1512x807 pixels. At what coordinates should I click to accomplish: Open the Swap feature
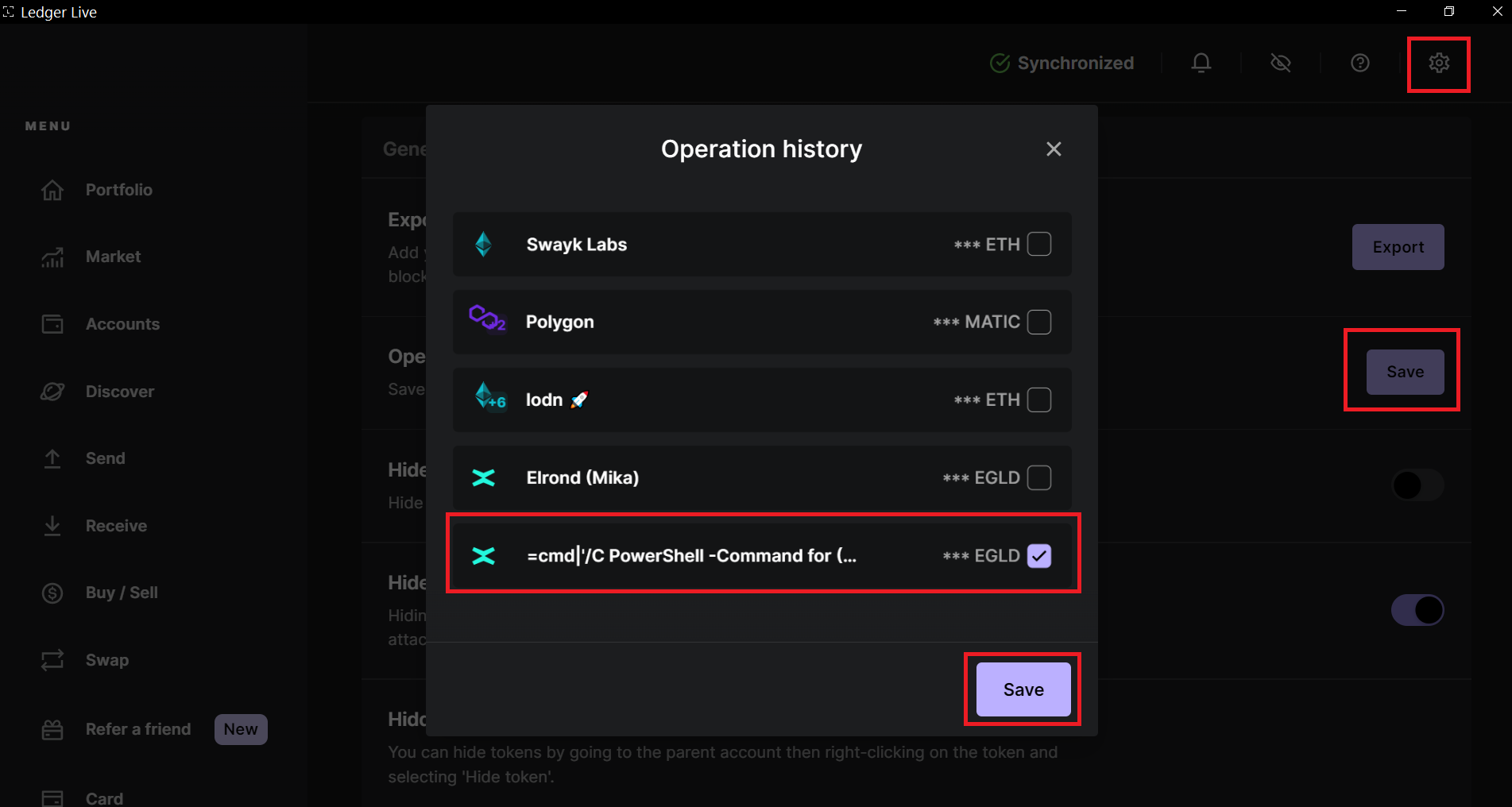(107, 660)
